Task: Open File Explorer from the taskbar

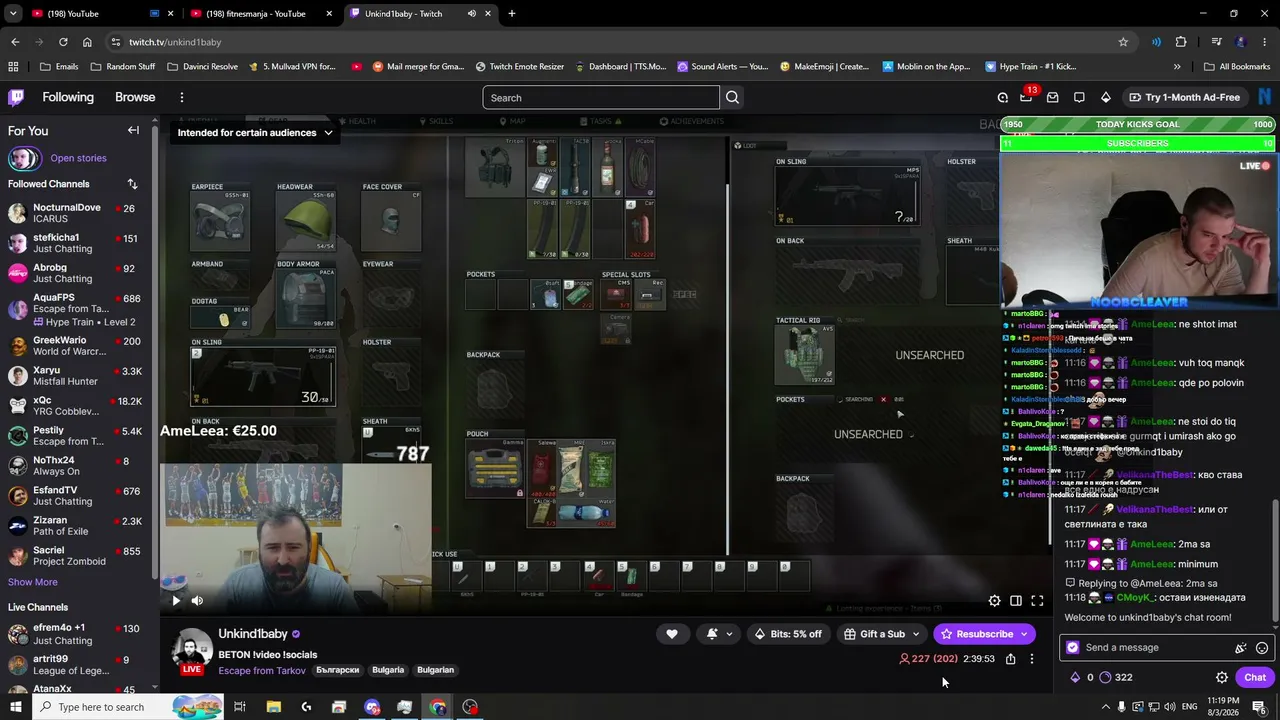Action: [273, 707]
